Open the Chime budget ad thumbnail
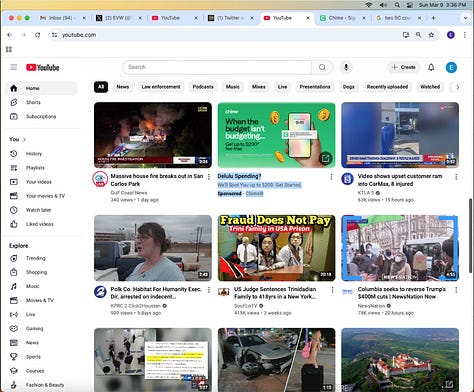Screen dimensions: 474x392 point(276,135)
